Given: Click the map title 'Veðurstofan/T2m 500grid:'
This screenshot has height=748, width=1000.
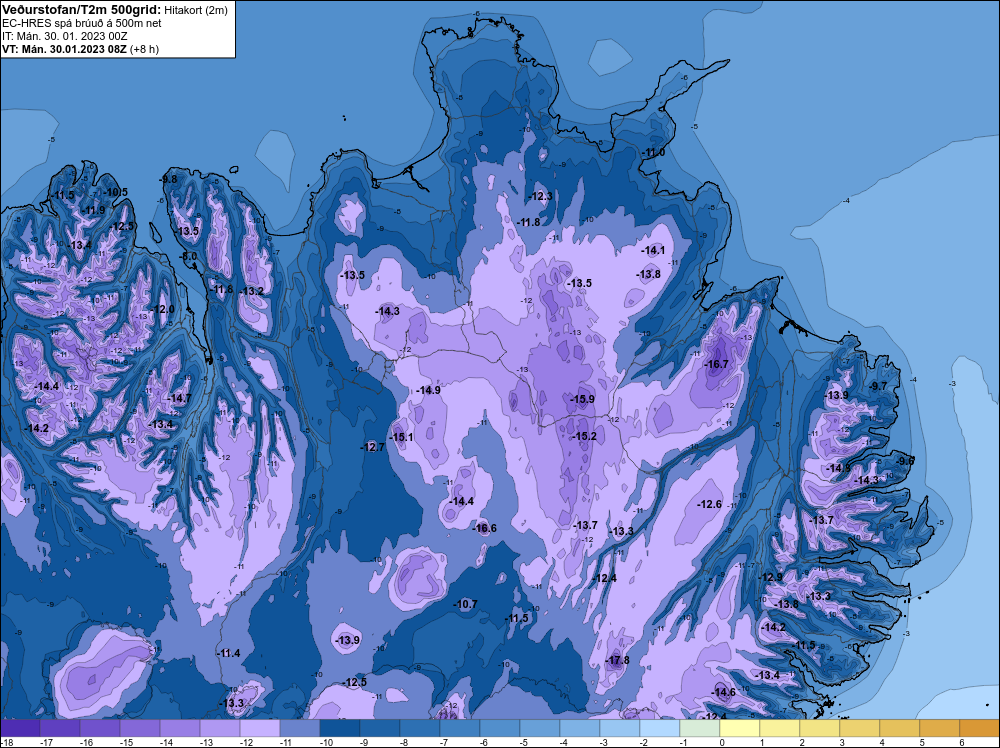Looking at the screenshot, I should 82,10.
